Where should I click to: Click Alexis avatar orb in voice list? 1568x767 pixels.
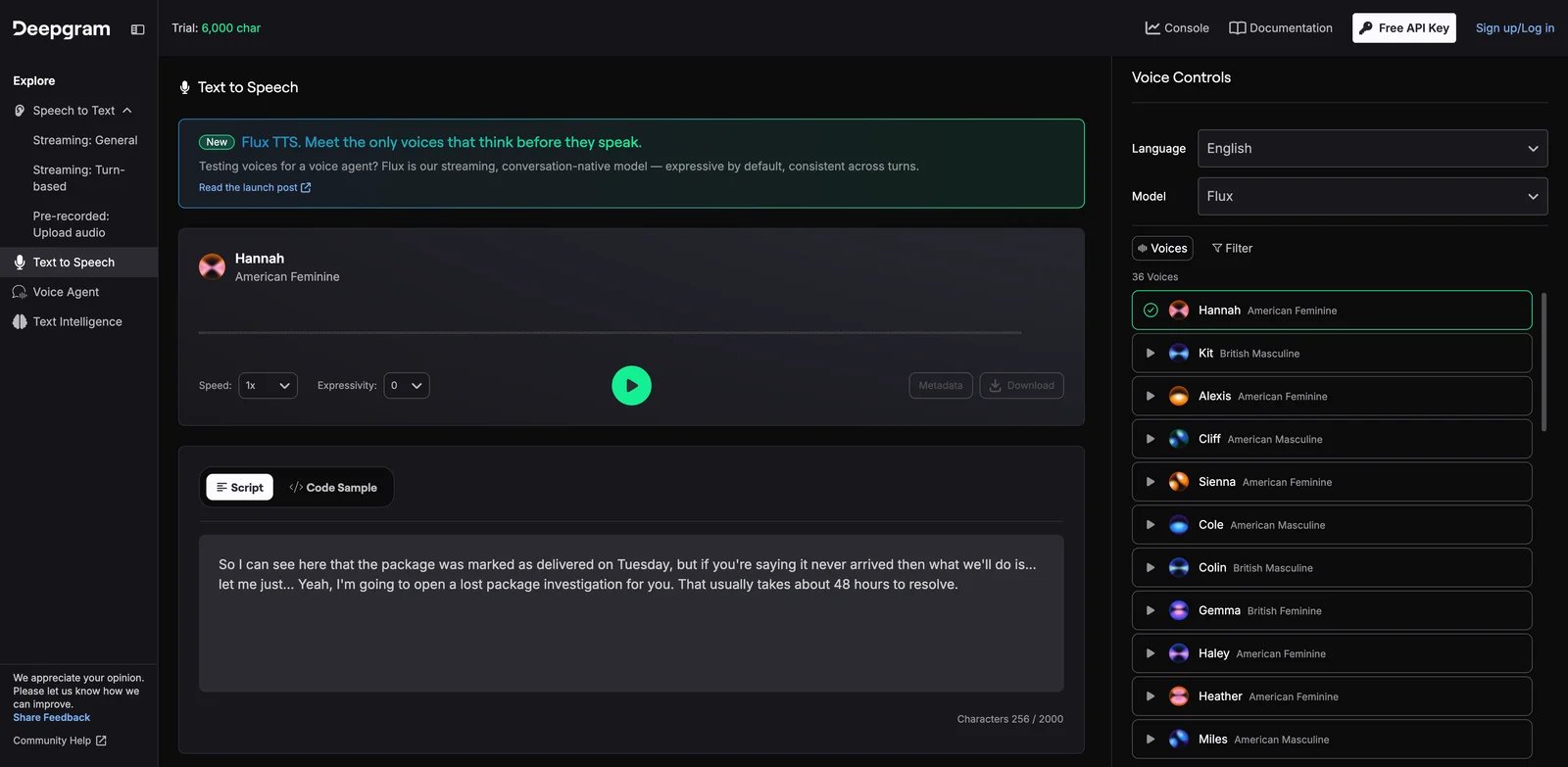click(1179, 396)
